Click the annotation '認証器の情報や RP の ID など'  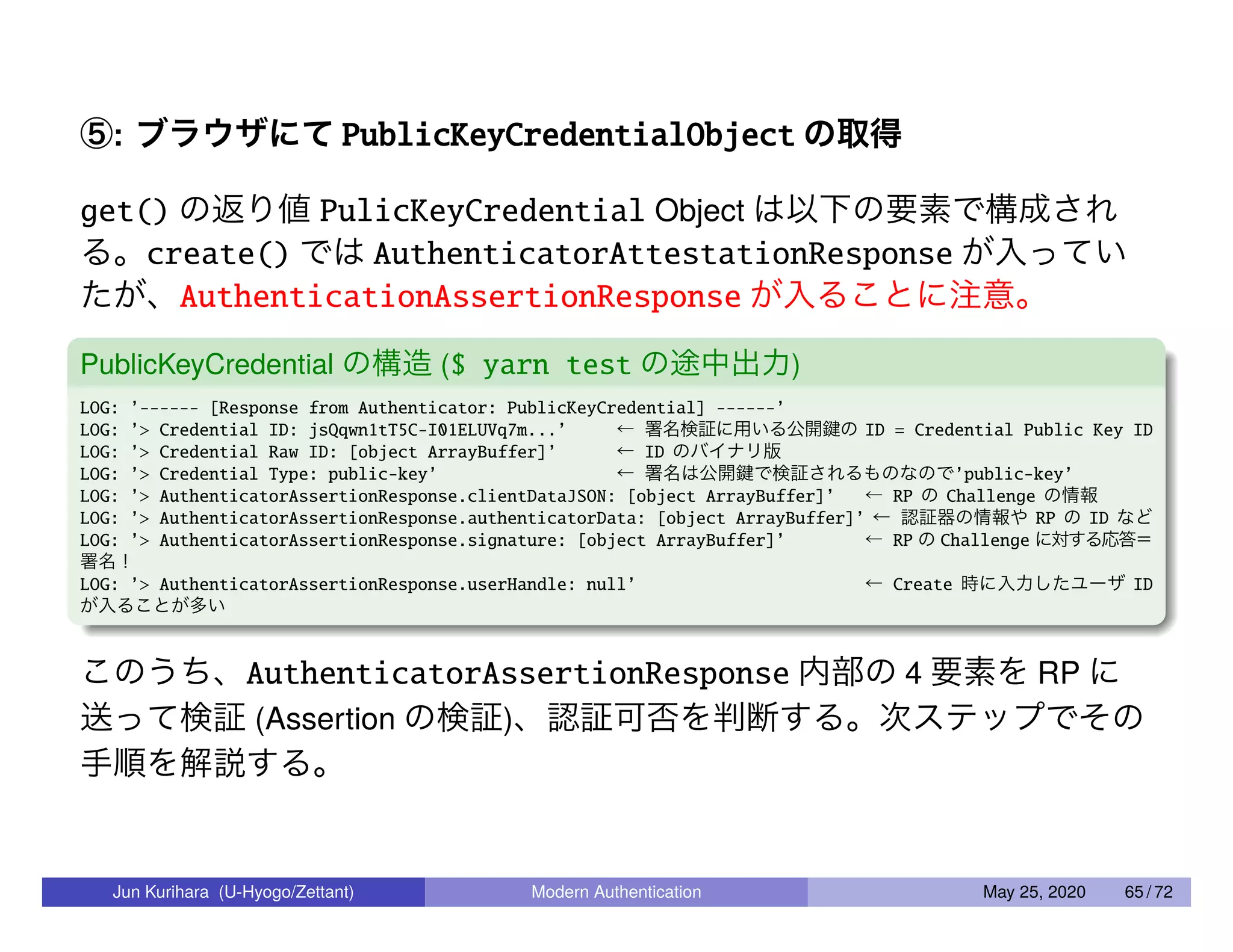point(1027,518)
